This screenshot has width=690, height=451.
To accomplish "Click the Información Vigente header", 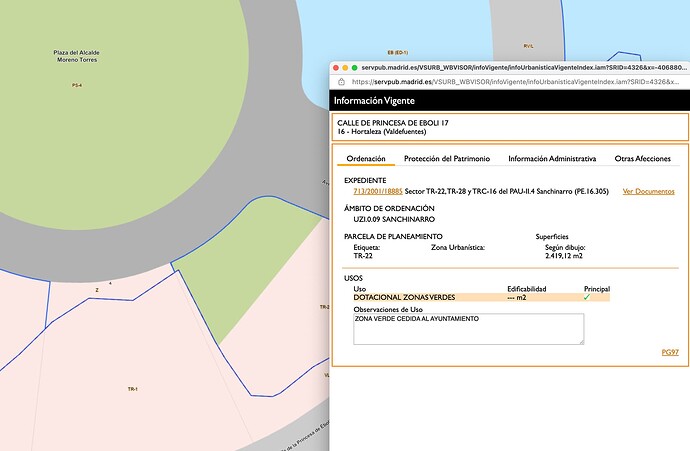I will point(374,100).
